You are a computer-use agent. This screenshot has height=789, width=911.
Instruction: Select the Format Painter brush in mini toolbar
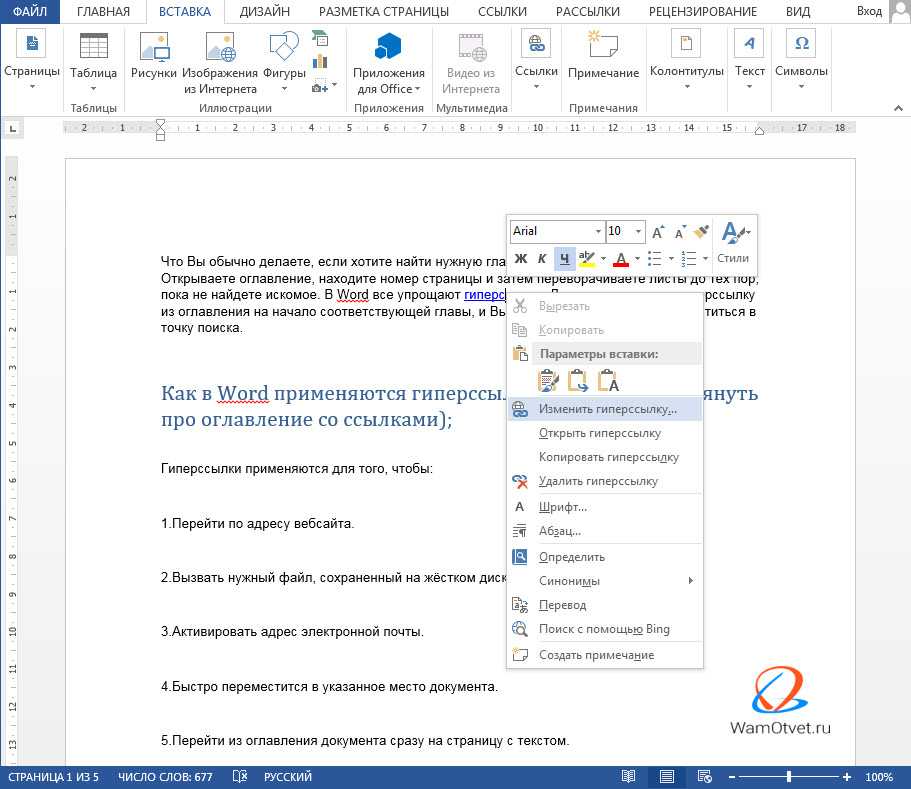702,232
